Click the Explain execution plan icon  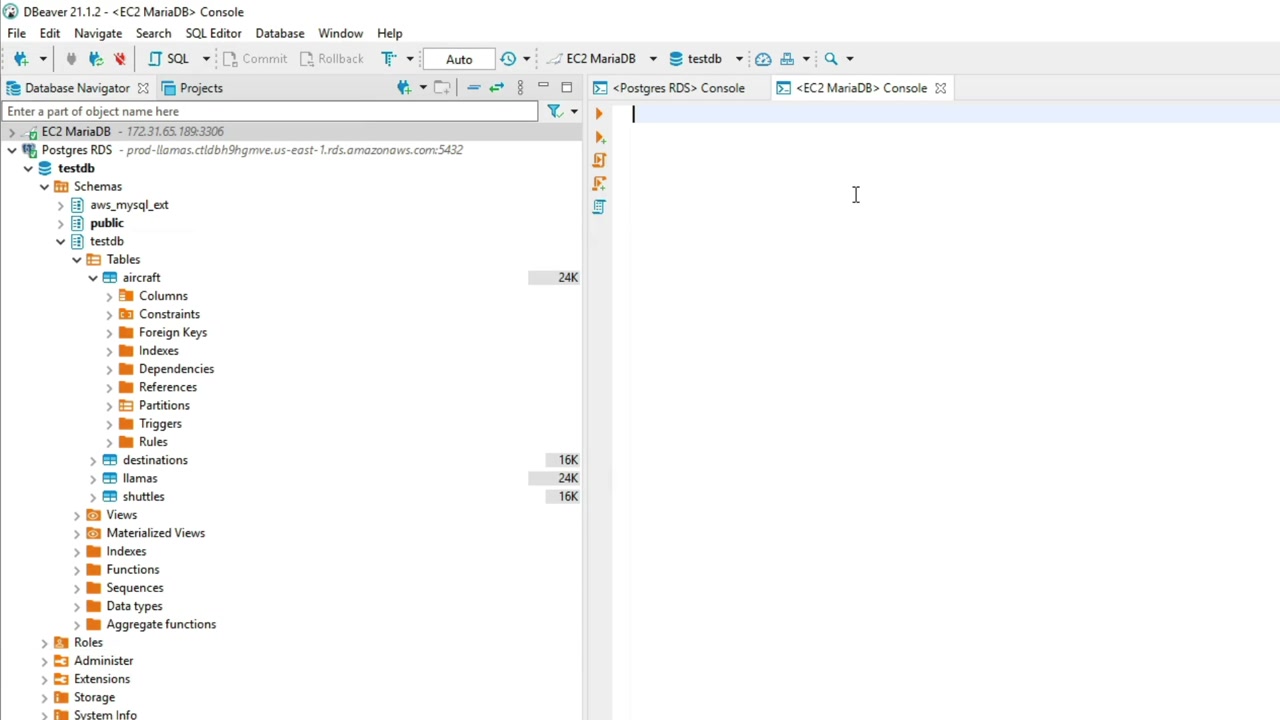coord(599,206)
